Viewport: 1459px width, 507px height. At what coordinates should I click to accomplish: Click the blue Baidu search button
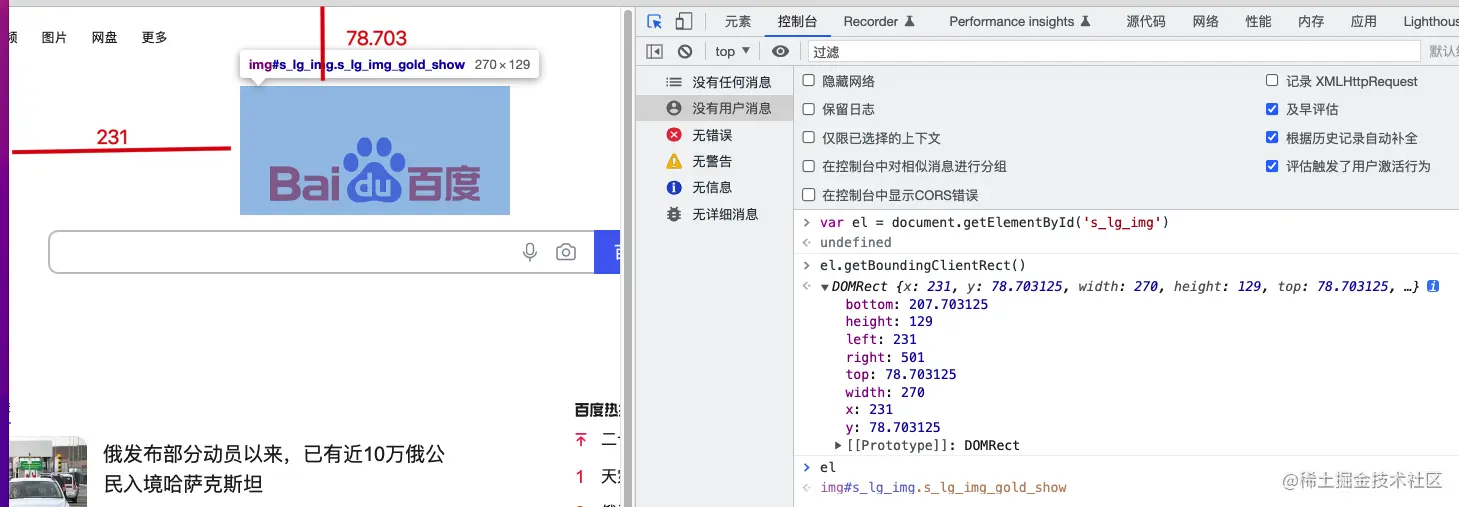pos(608,252)
